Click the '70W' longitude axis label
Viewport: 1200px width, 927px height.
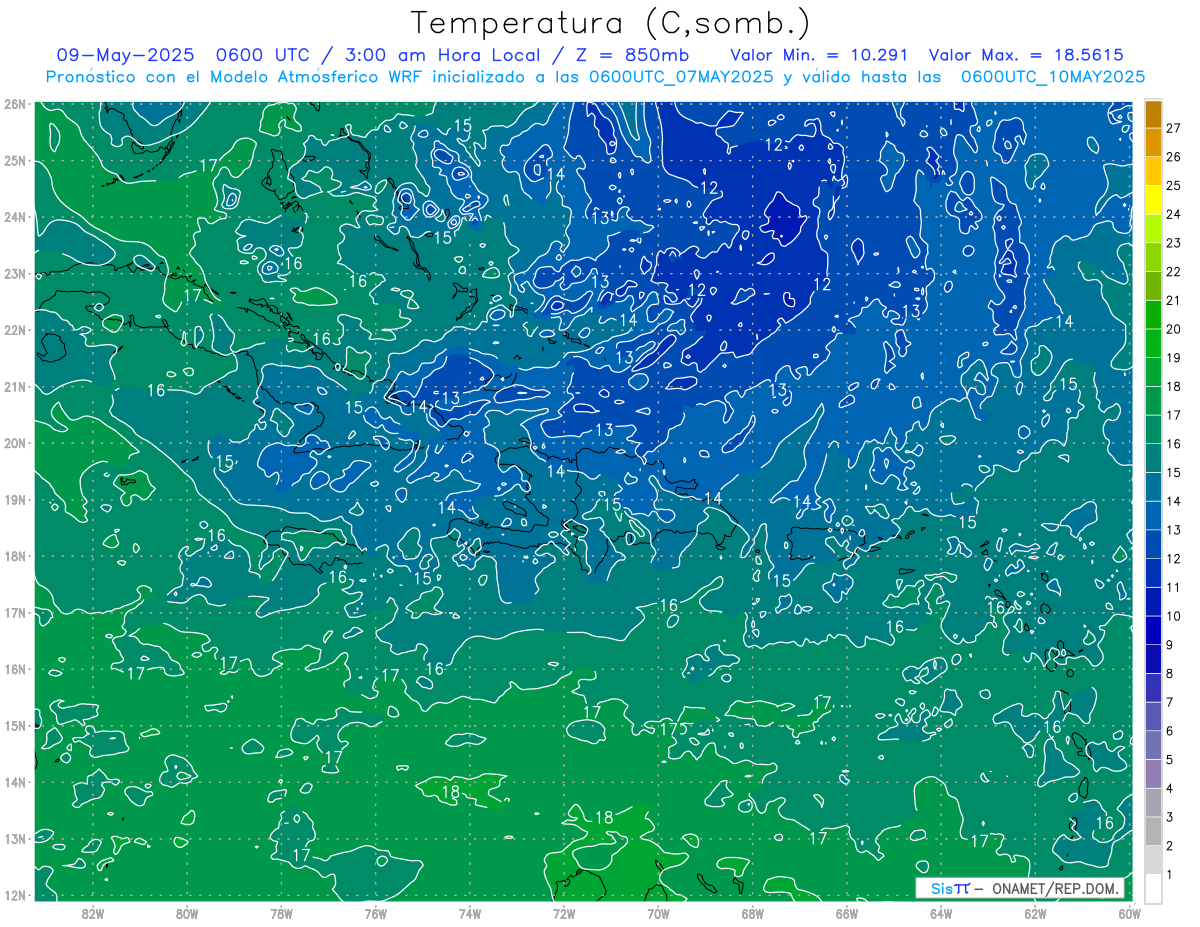click(x=658, y=912)
